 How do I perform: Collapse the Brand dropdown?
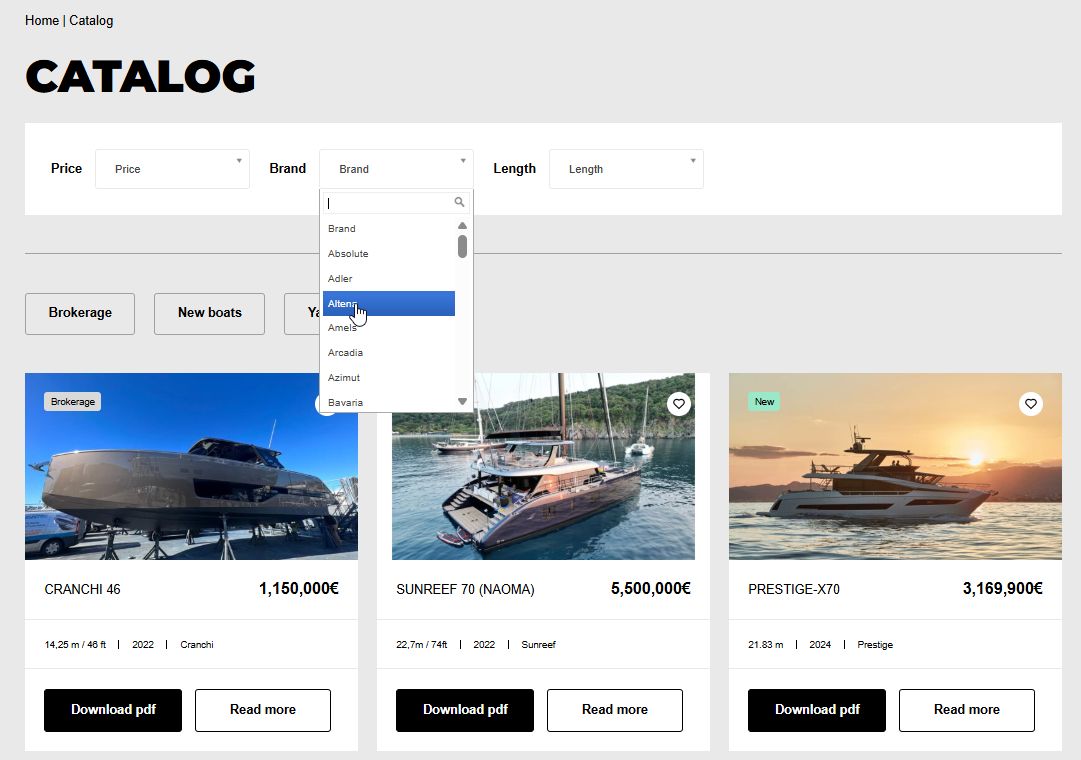(x=396, y=169)
